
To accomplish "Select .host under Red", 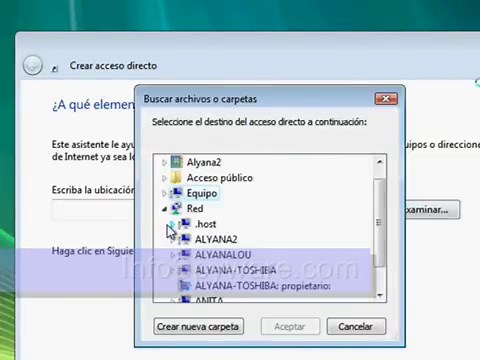I will click(x=206, y=224).
